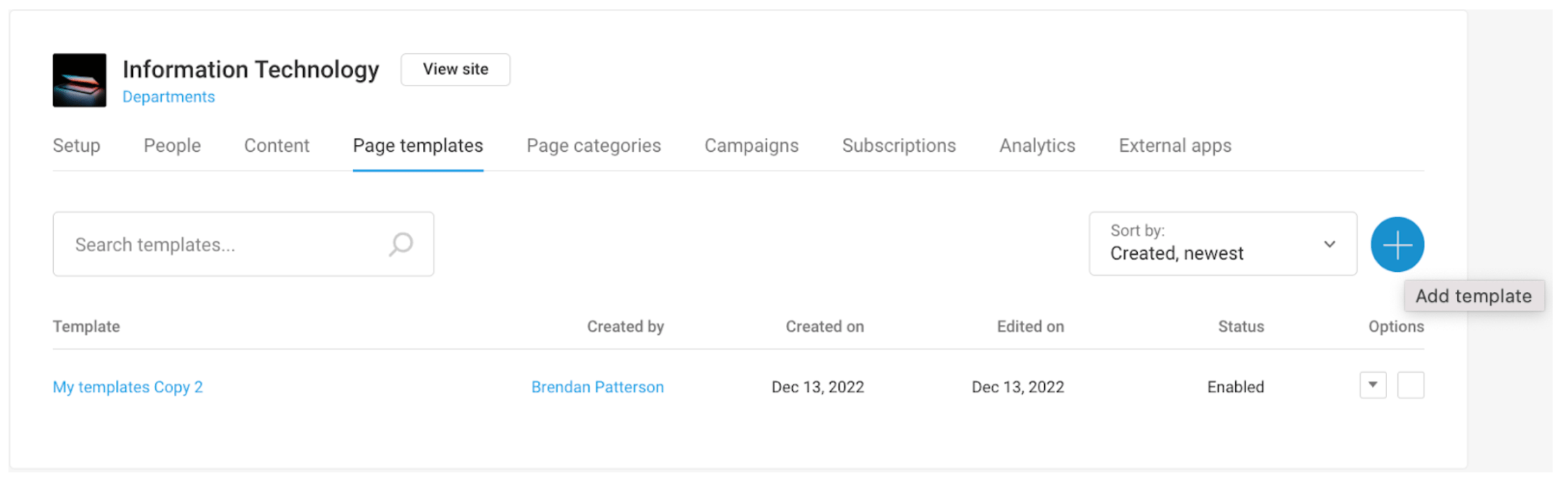Tick the checkbox for My templates Copy 2
1568x488 pixels.
[1410, 386]
